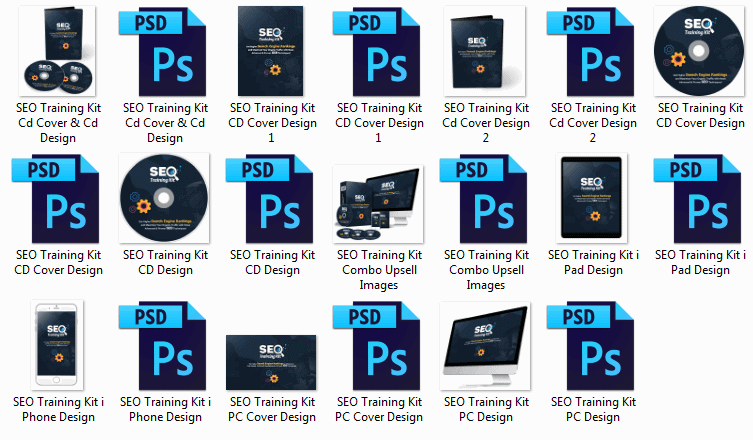Select the Combo Upsell Images preview thumbnail
This screenshot has height=440, width=753.
coord(378,204)
